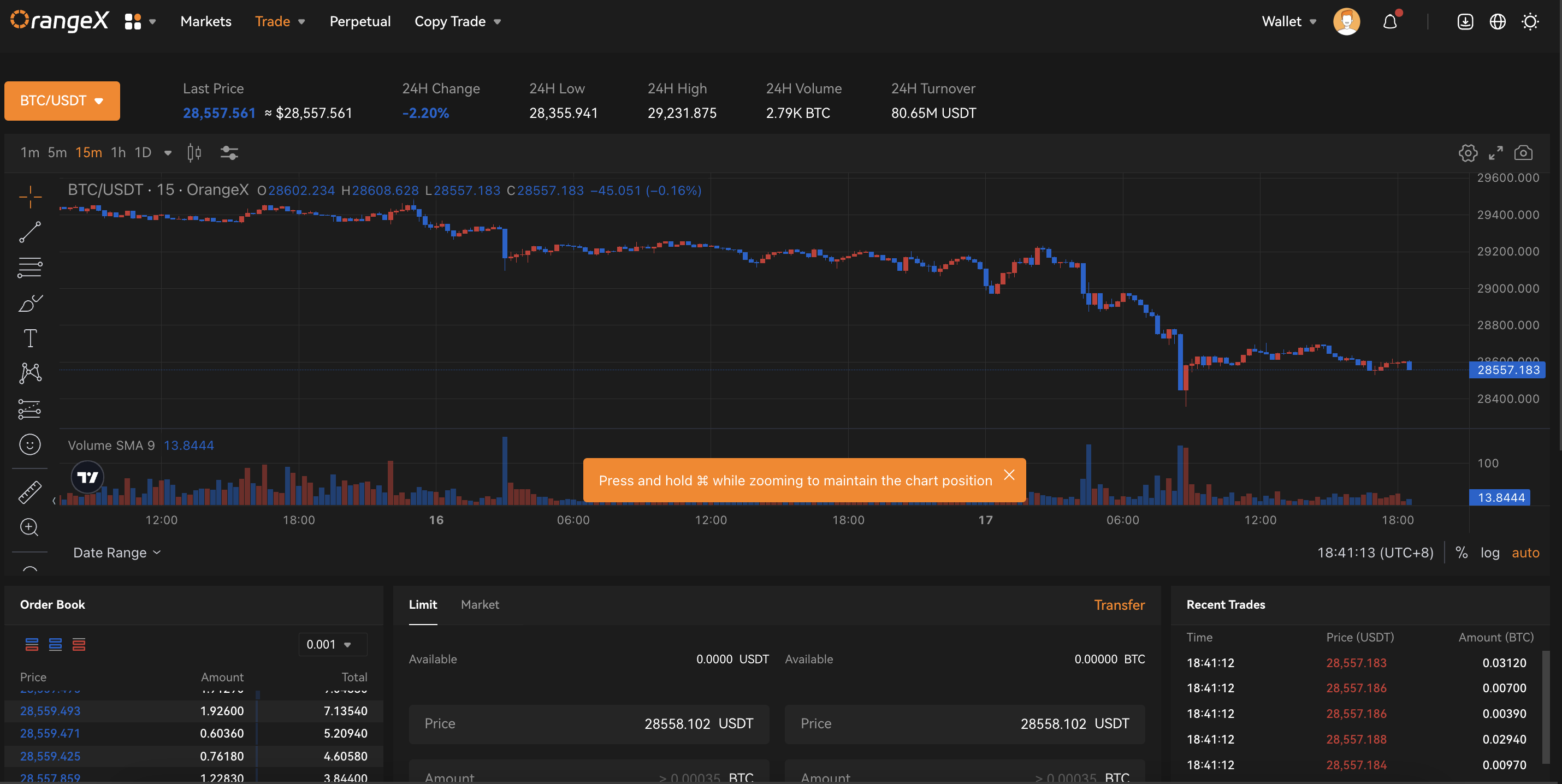Toggle percent scale on the chart
This screenshot has height=784, width=1562.
(1462, 553)
